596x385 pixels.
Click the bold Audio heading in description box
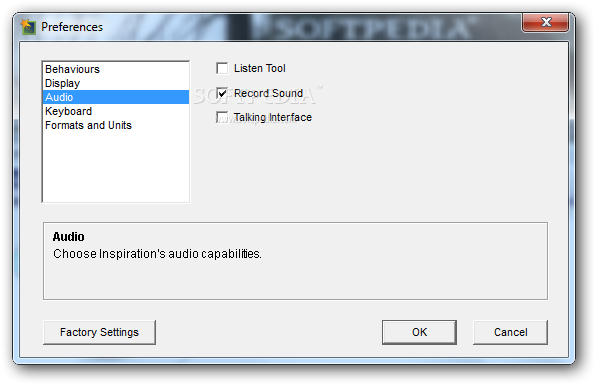[68, 237]
